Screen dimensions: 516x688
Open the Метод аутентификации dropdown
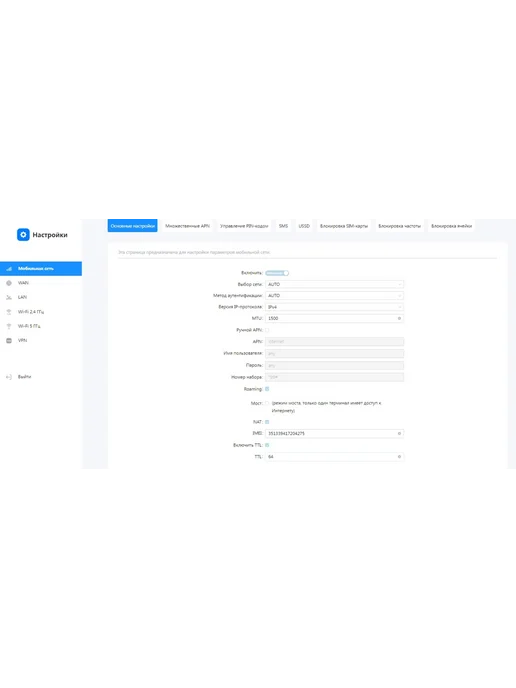pyautogui.click(x=334, y=296)
